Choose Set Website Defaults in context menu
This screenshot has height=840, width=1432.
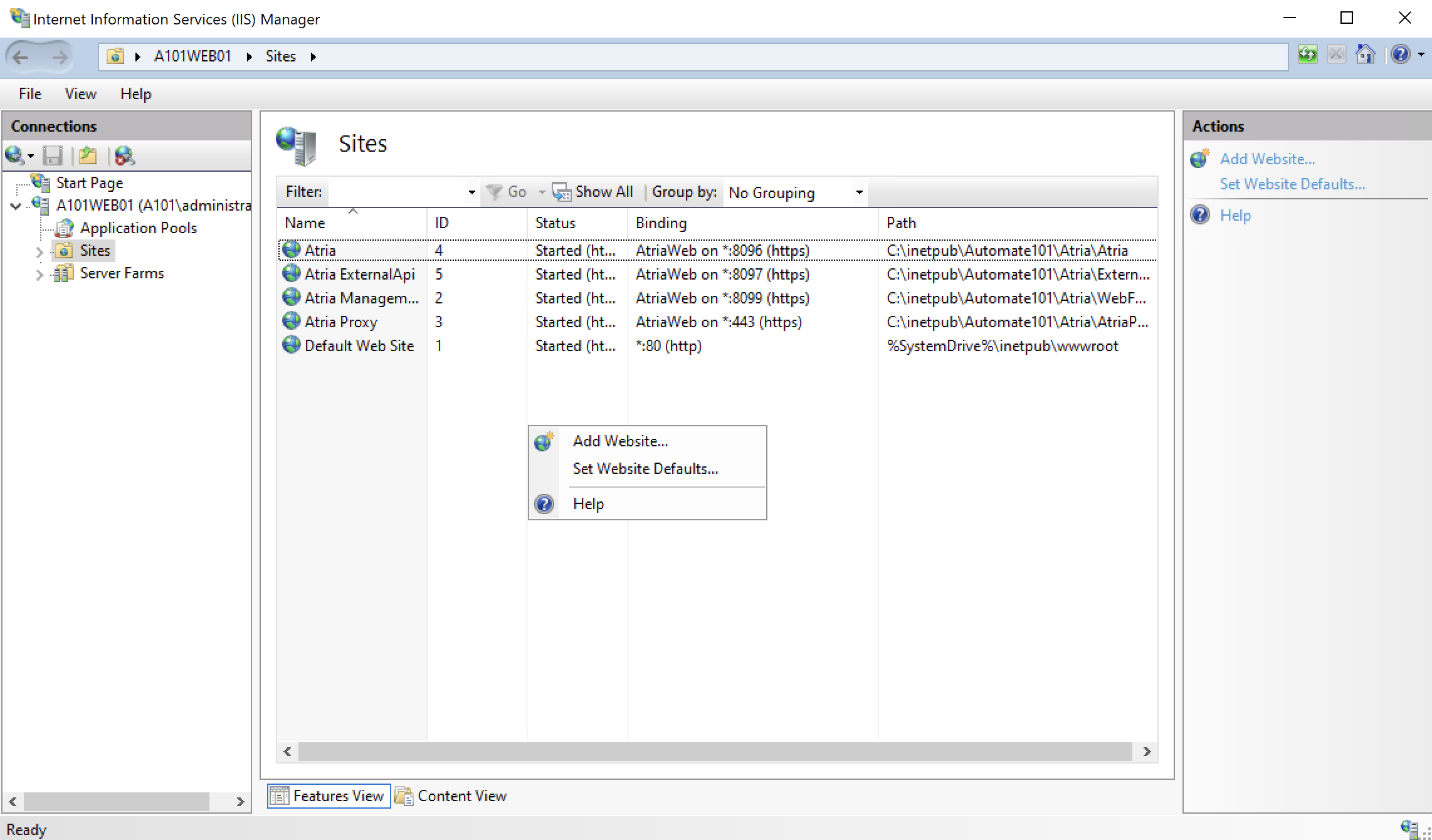pos(645,469)
